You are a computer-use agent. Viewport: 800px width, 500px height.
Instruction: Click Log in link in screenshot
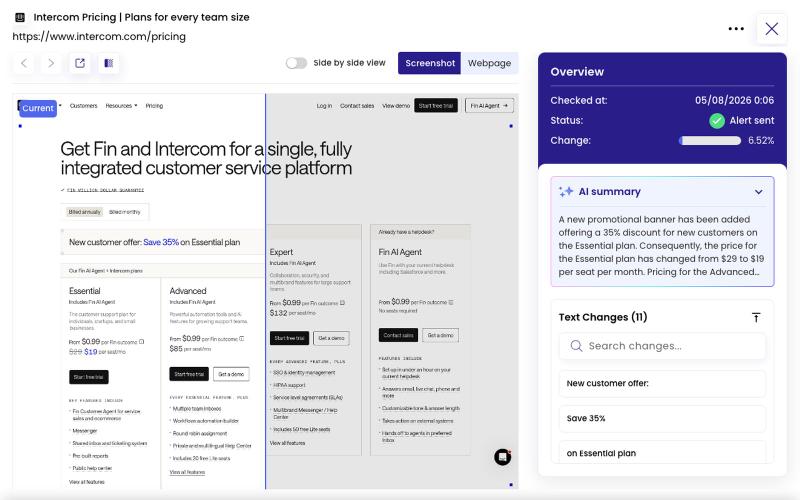(x=324, y=106)
